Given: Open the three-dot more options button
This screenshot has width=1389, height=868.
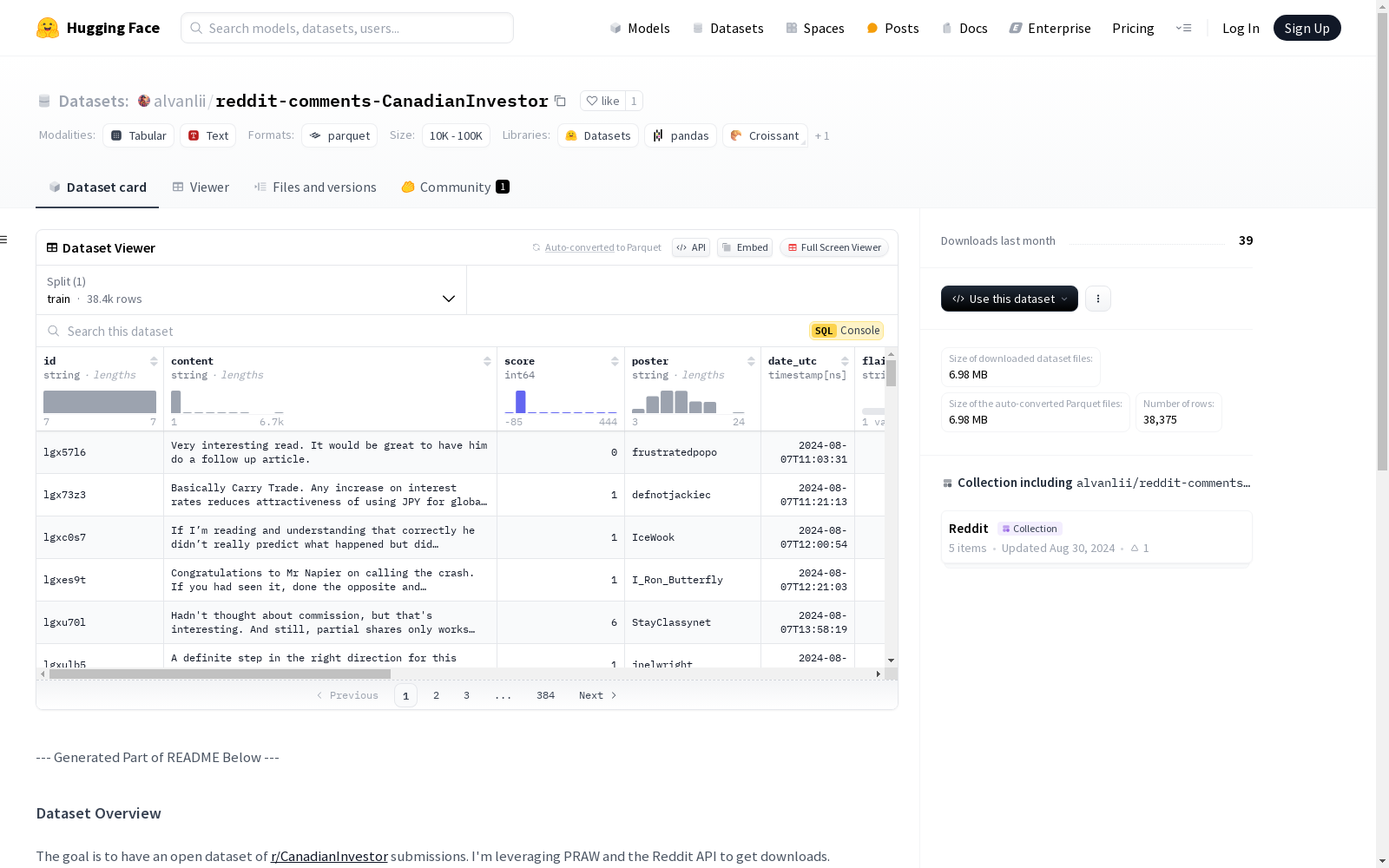Looking at the screenshot, I should (x=1098, y=299).
